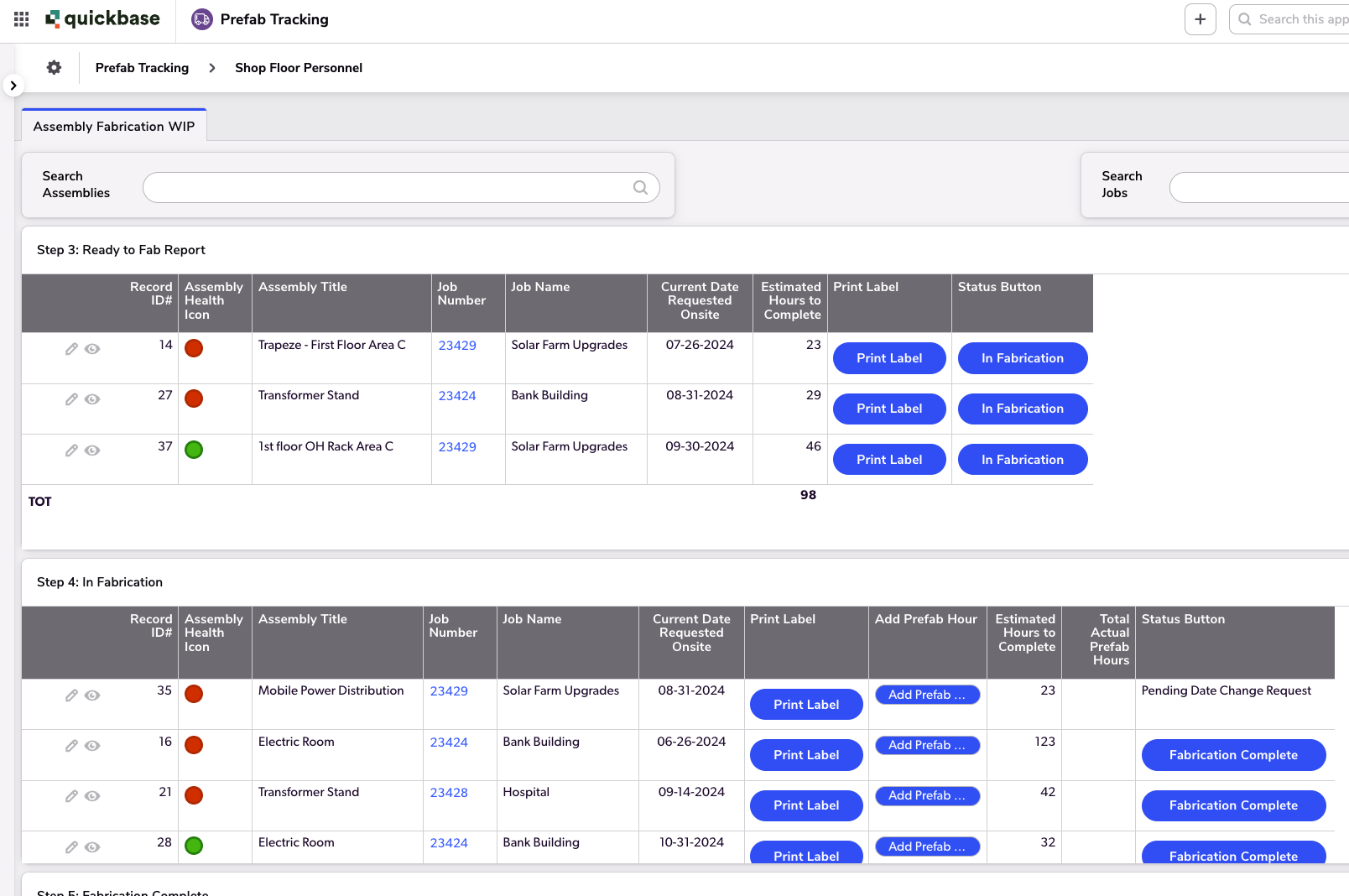This screenshot has width=1349, height=896.
Task: Select the Prefab Tracking app icon
Action: point(201,18)
